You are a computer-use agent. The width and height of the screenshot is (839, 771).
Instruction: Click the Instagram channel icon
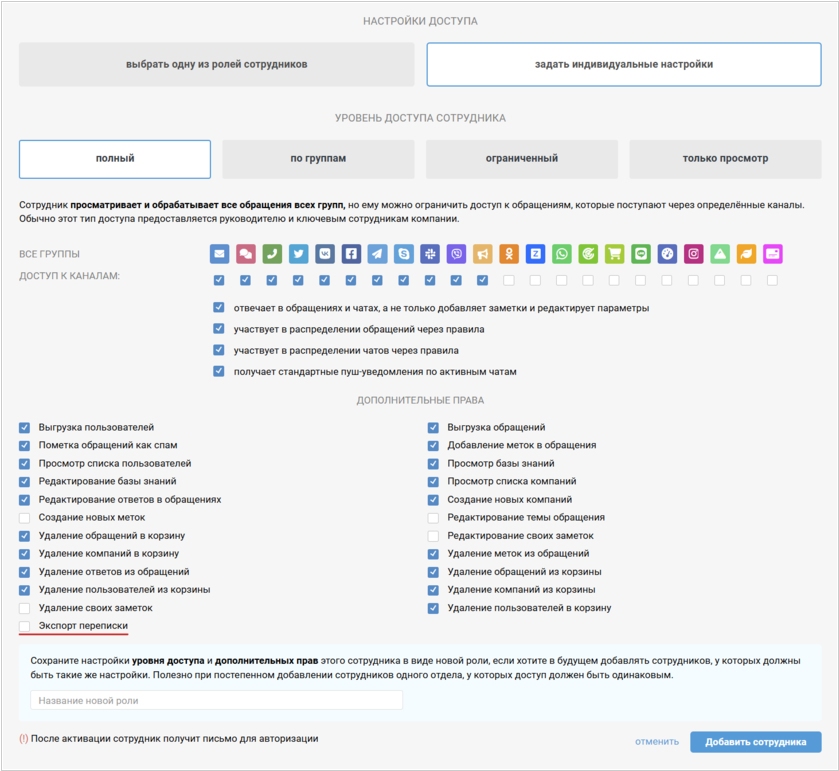tap(693, 254)
